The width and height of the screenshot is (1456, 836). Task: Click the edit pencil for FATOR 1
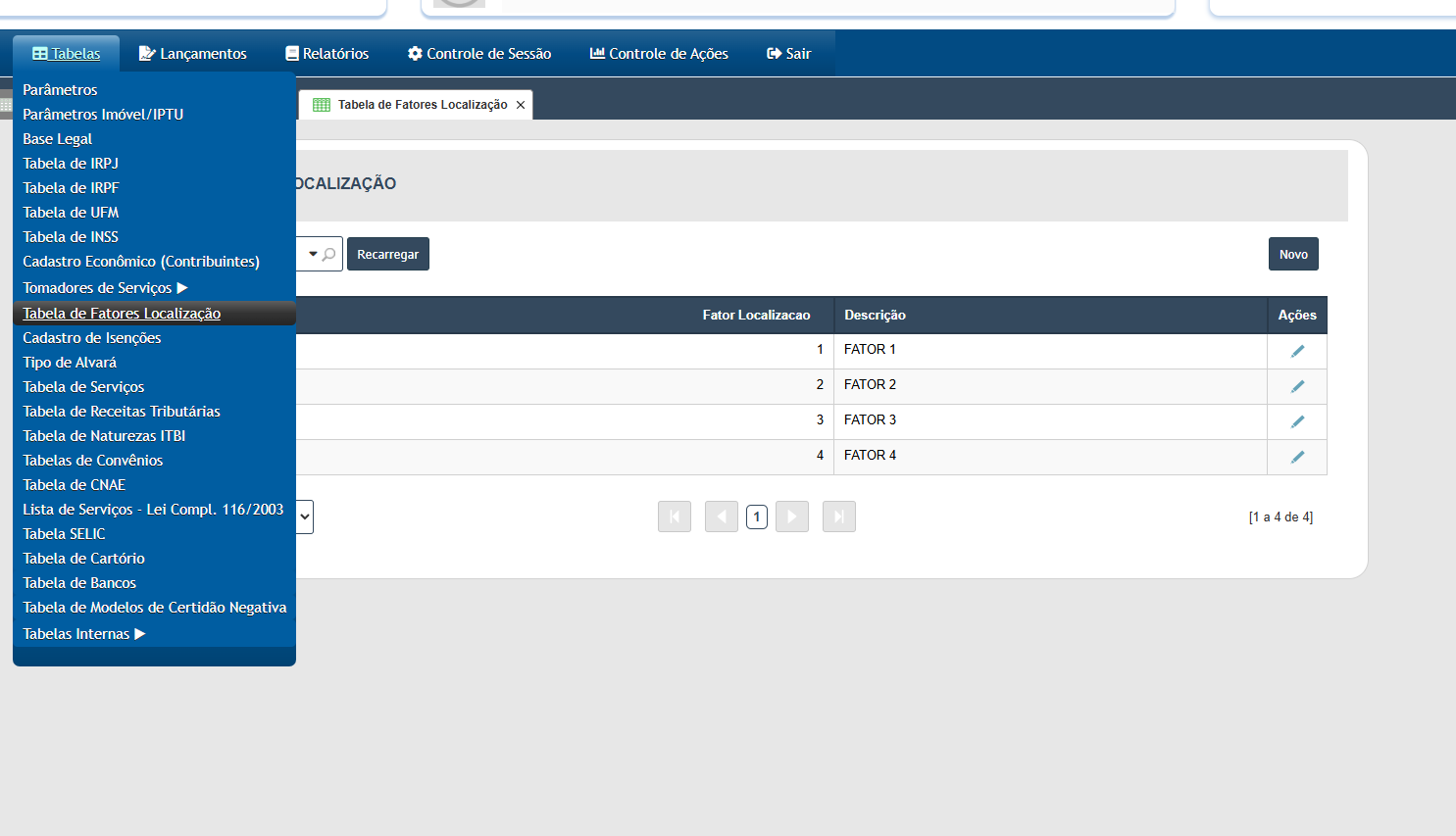[x=1297, y=351]
